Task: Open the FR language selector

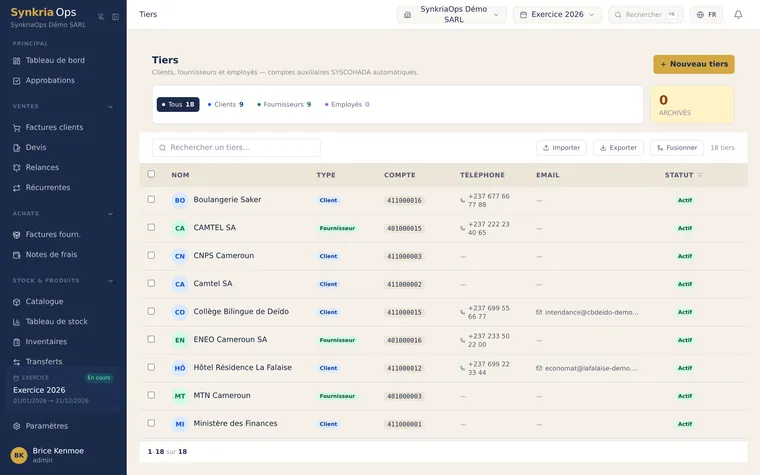Action: pos(706,15)
